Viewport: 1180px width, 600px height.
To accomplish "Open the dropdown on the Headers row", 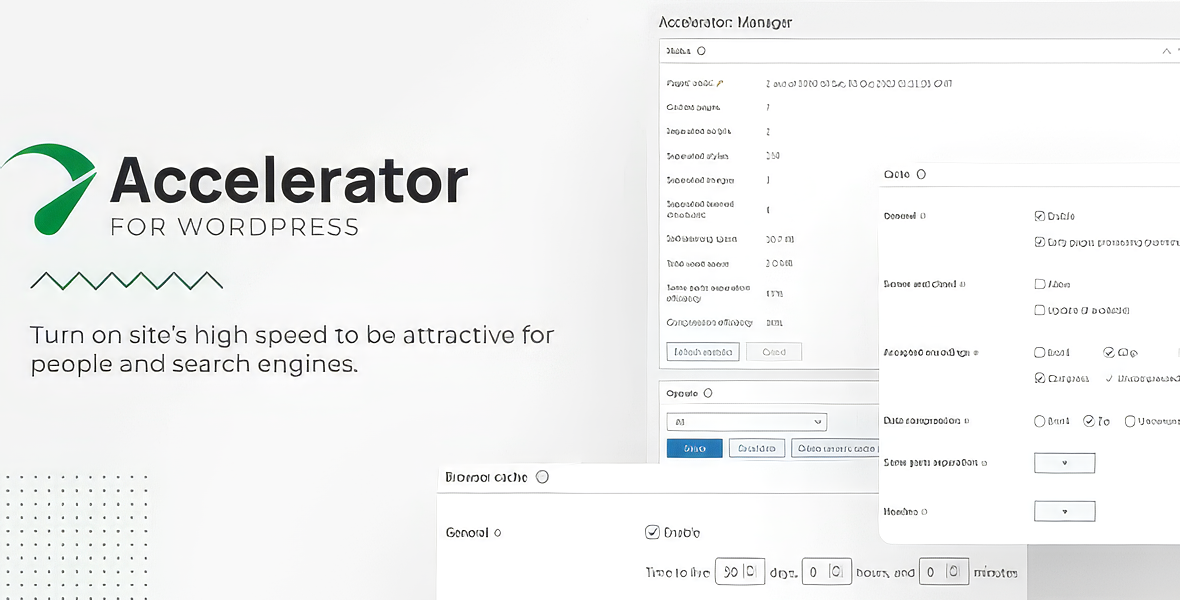I will coord(1064,512).
